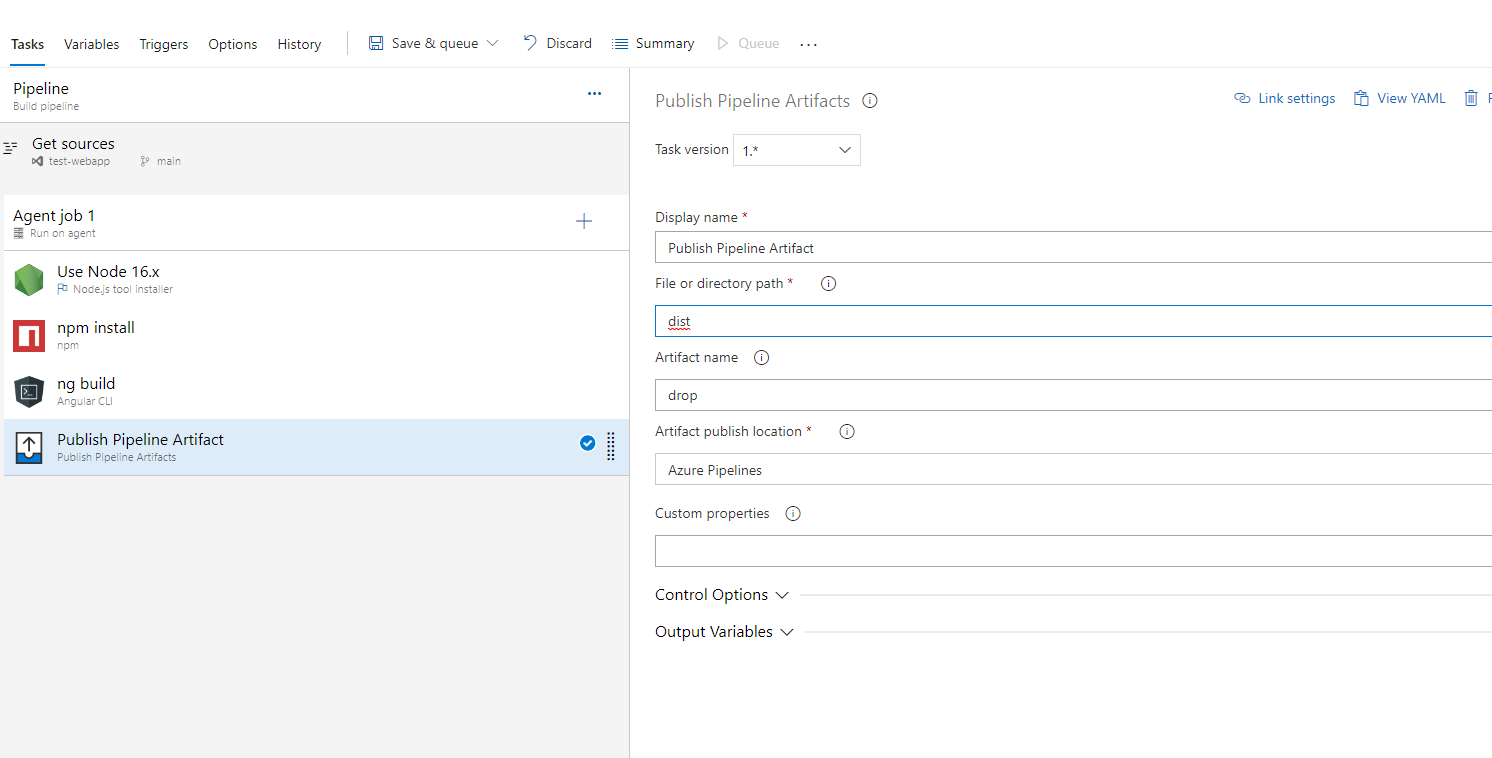The width and height of the screenshot is (1492, 758).
Task: Open Publish Pipeline Artifacts info icon
Action: (870, 100)
